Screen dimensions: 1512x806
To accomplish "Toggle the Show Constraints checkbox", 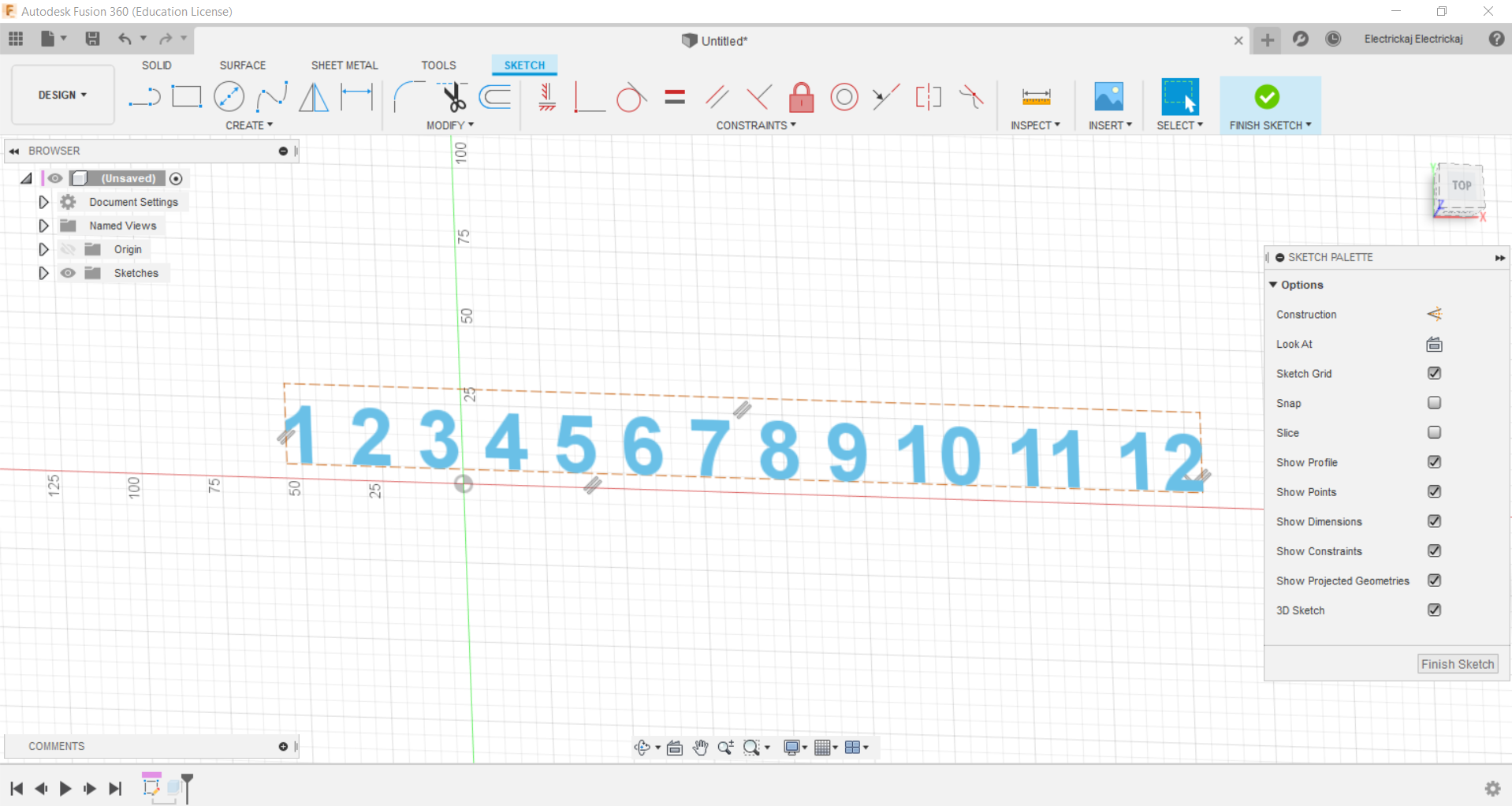I will pos(1434,550).
